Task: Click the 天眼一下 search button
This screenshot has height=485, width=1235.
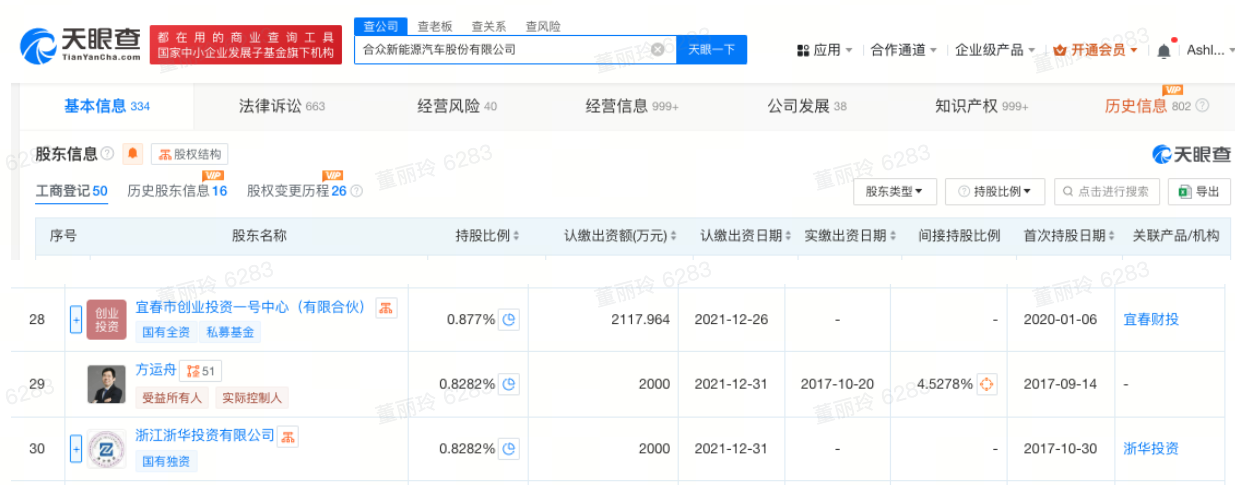Action: click(x=712, y=49)
